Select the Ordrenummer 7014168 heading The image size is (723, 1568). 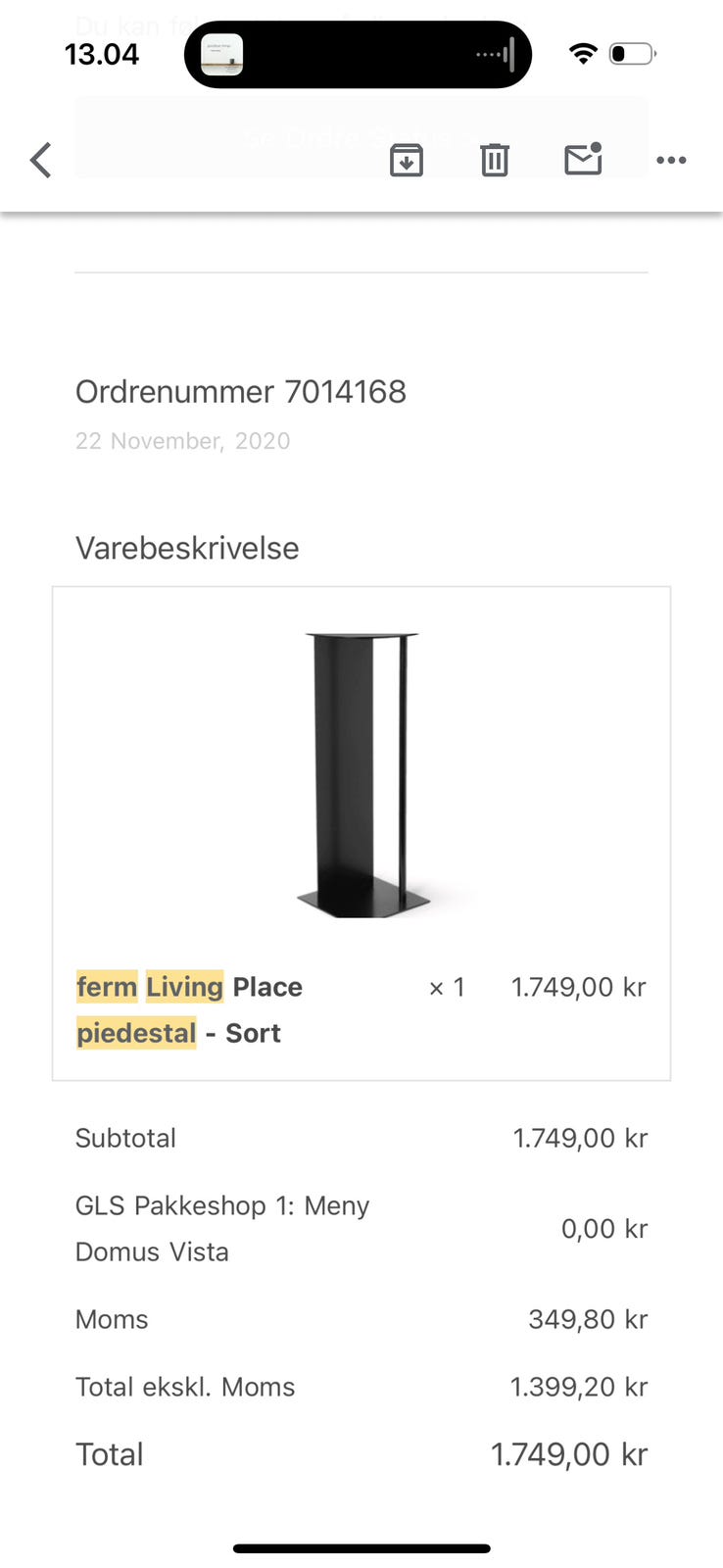click(x=241, y=391)
